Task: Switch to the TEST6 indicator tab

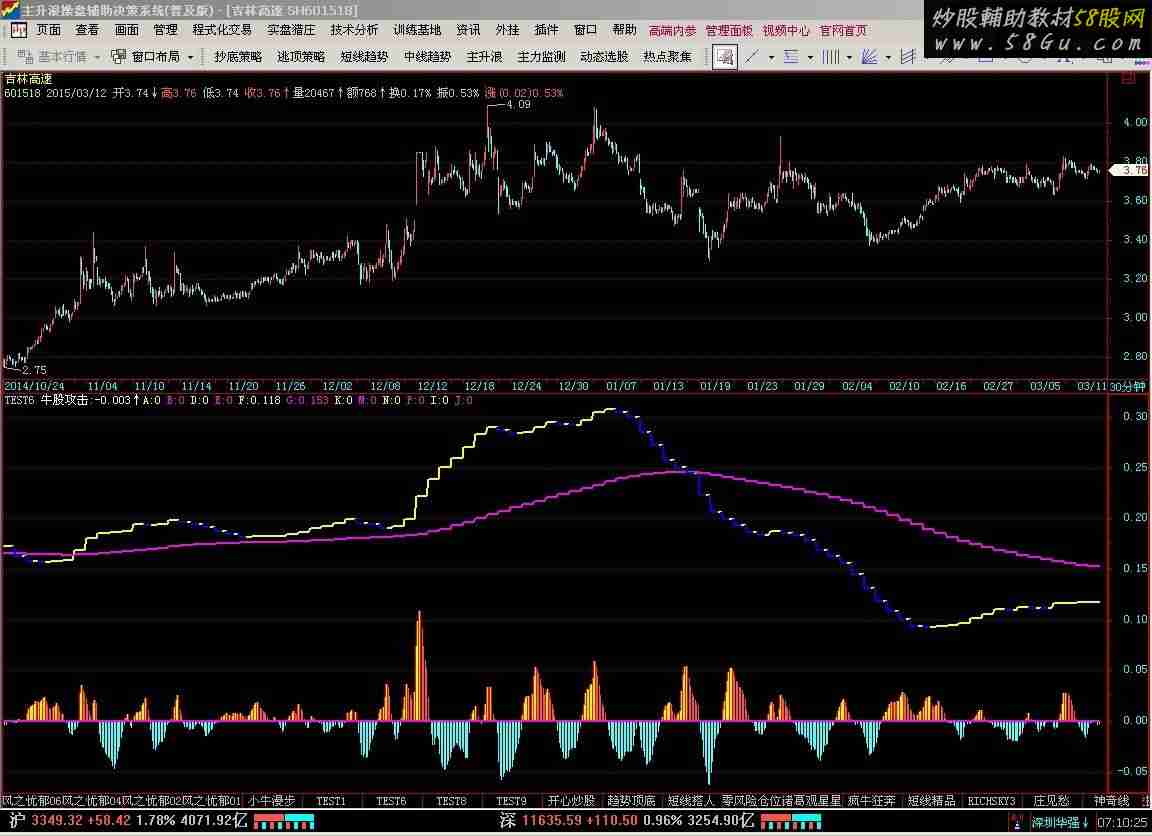Action: pos(391,801)
